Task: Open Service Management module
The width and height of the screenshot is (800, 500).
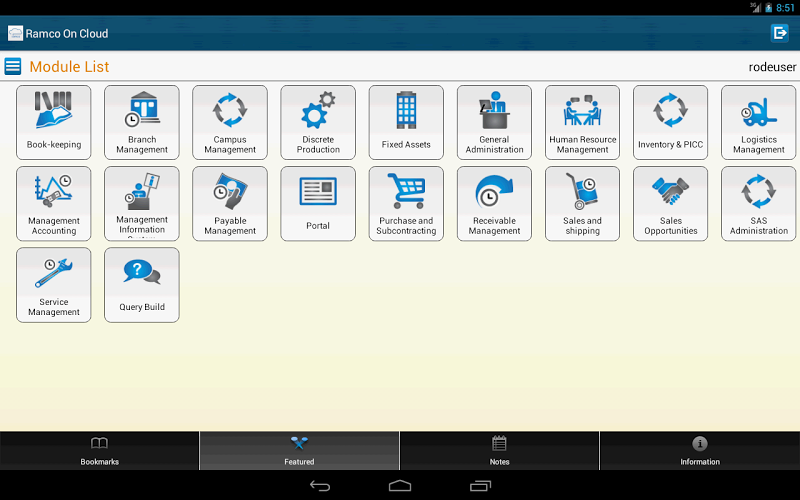Action: (54, 285)
